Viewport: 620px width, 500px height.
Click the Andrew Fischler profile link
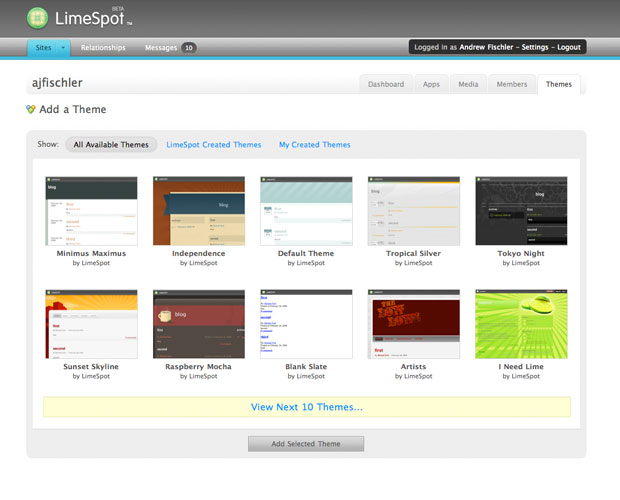click(x=486, y=47)
